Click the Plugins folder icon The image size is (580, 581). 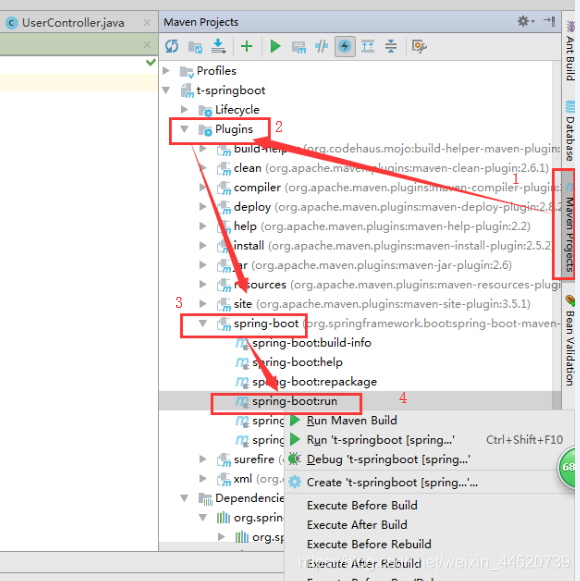(x=205, y=130)
